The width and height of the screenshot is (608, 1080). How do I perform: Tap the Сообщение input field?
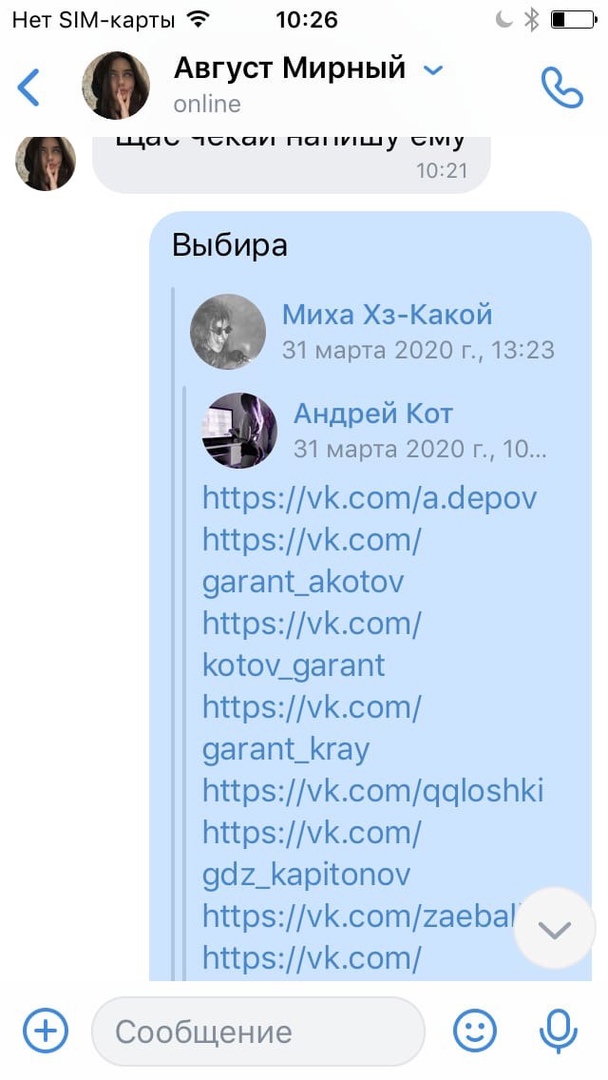(x=258, y=1031)
